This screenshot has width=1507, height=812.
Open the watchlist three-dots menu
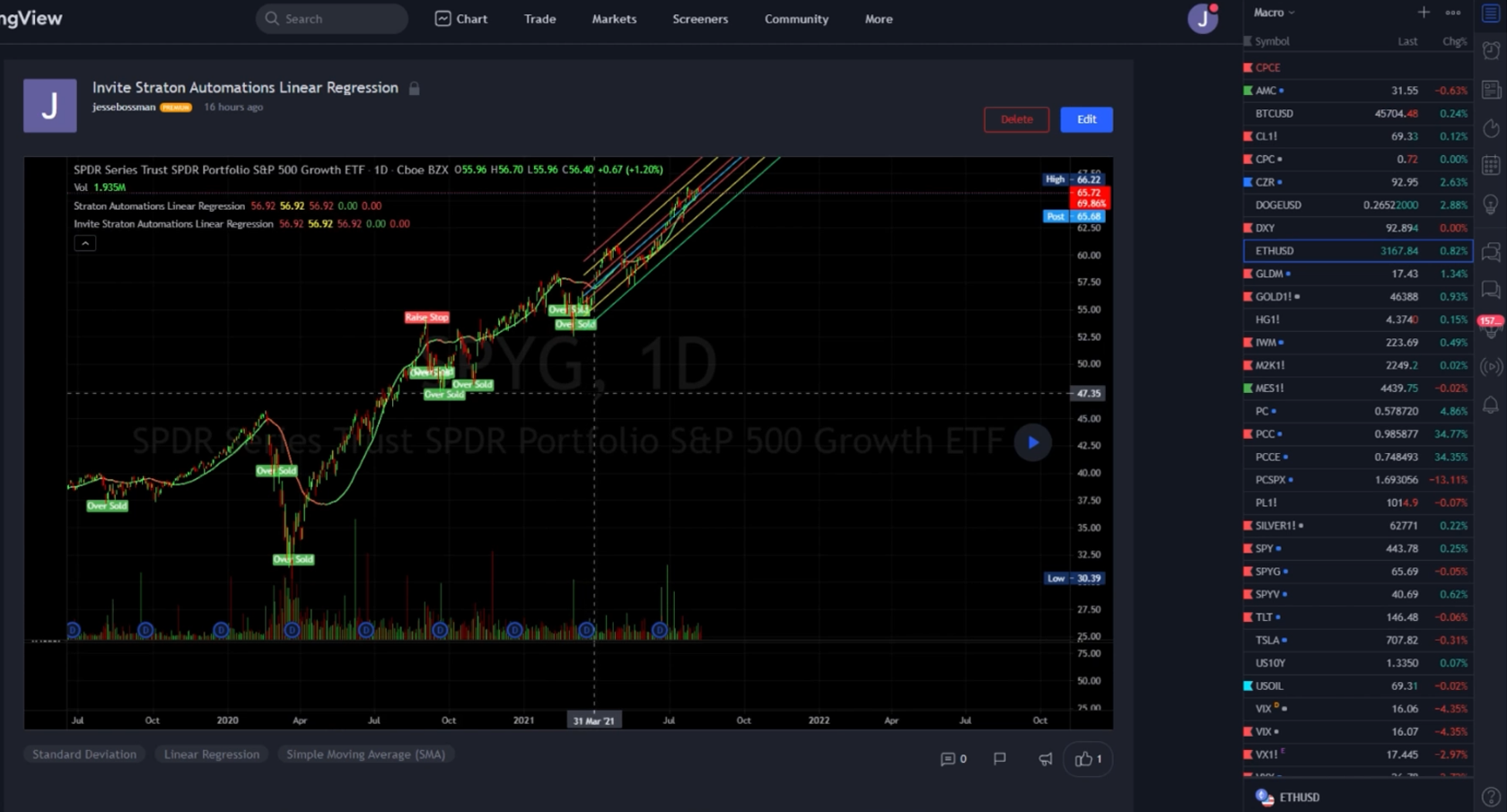(1453, 13)
